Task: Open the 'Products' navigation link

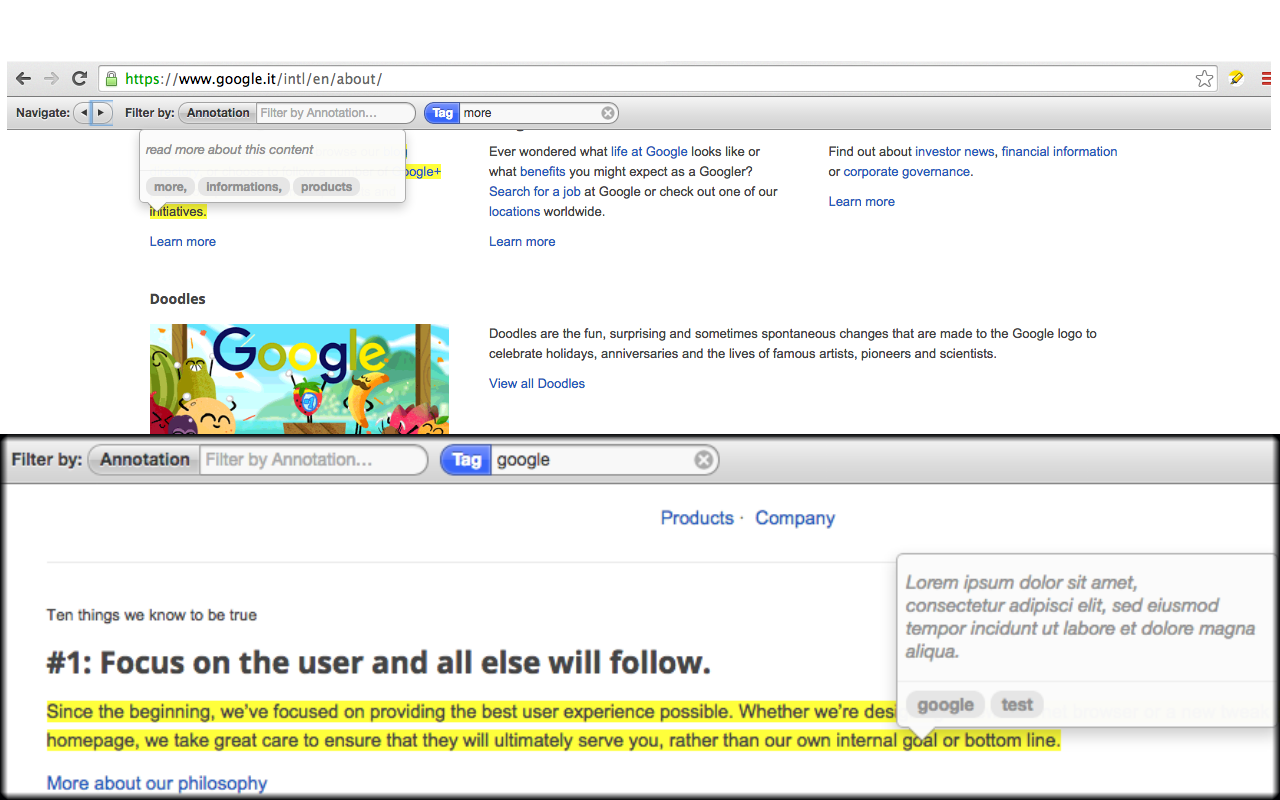Action: point(697,518)
